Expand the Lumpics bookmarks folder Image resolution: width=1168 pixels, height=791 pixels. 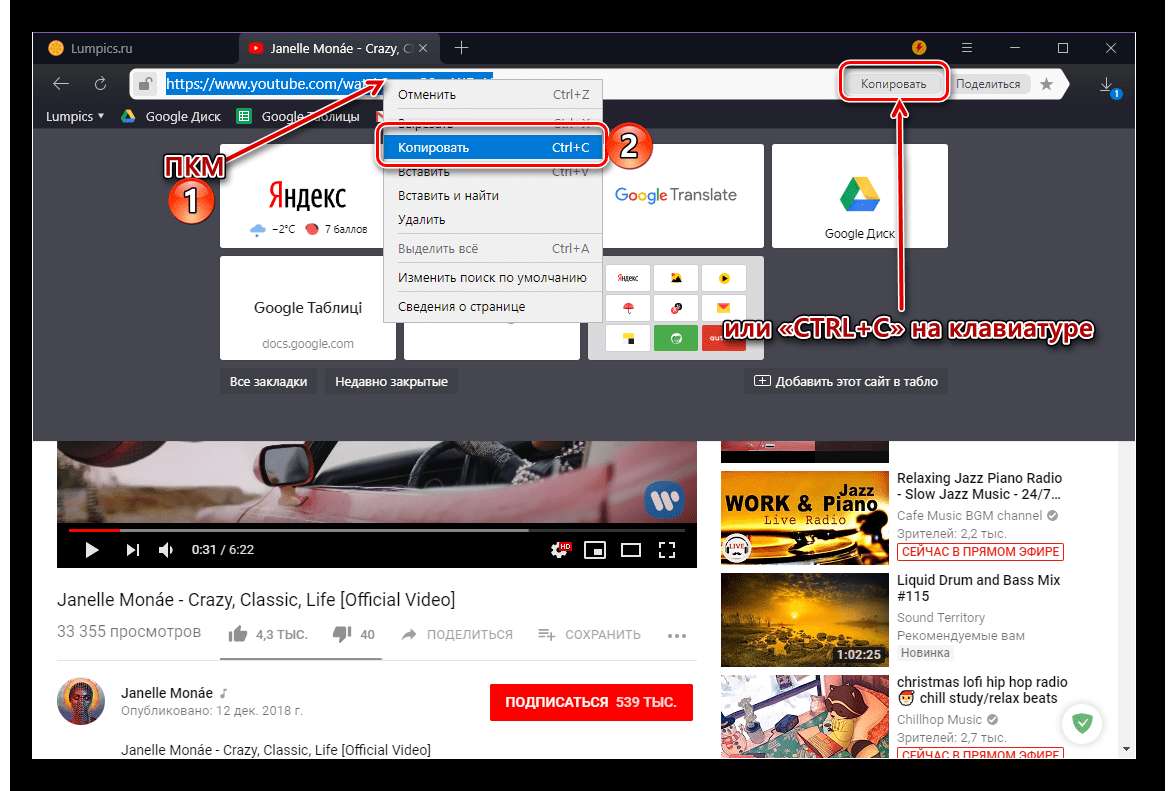point(74,116)
